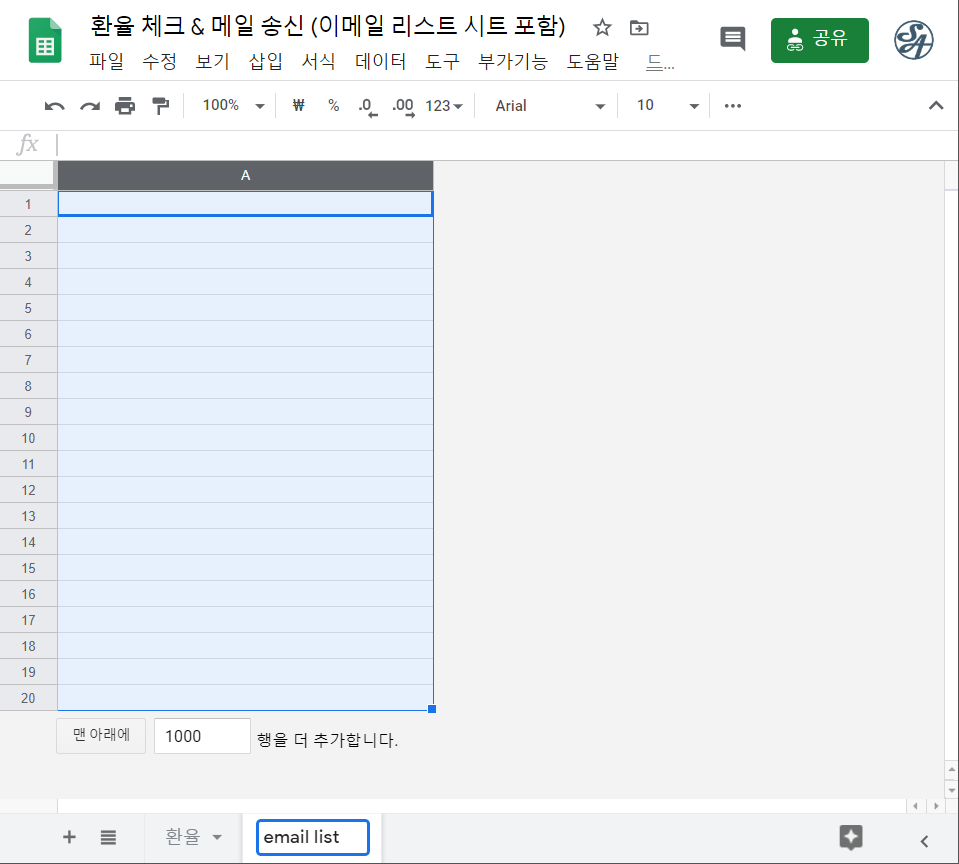Apply currency format with the ₩ icon

point(298,105)
